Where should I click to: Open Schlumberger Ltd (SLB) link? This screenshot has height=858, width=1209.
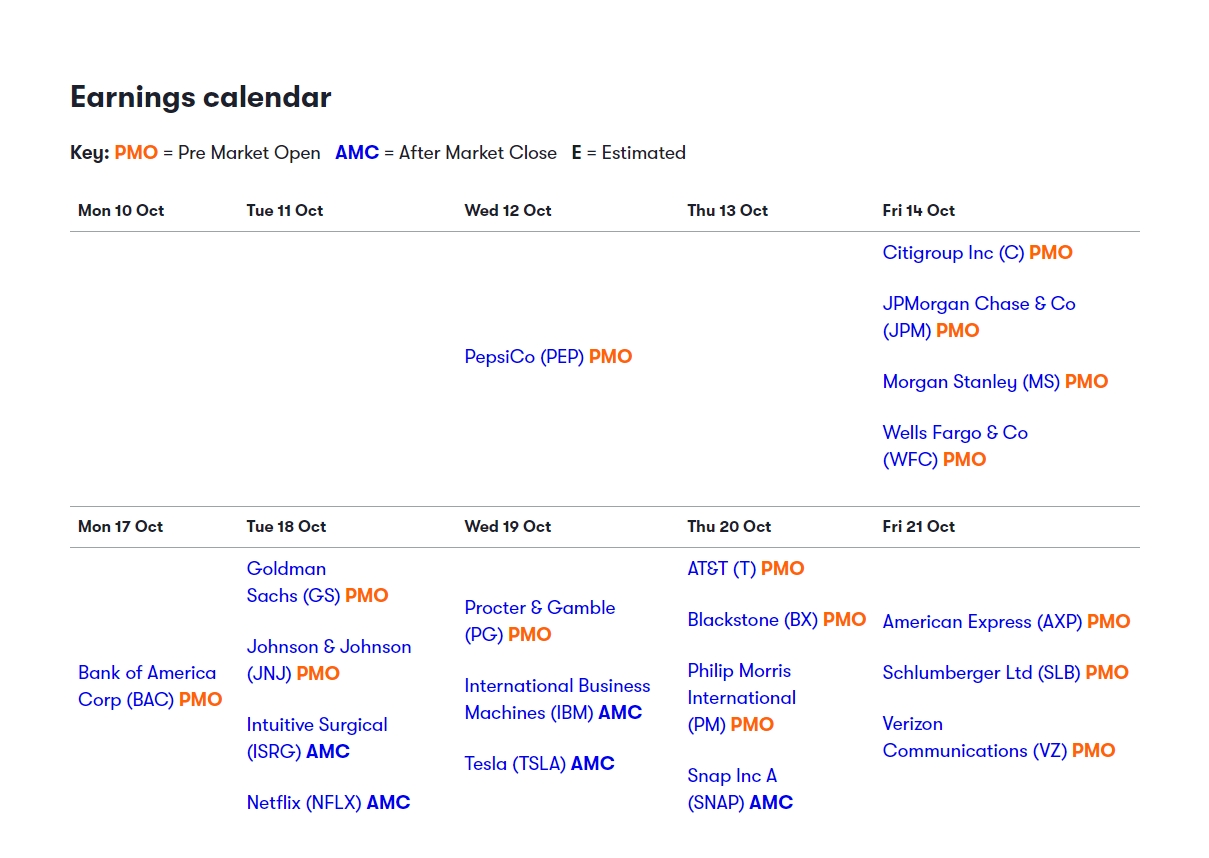[981, 673]
